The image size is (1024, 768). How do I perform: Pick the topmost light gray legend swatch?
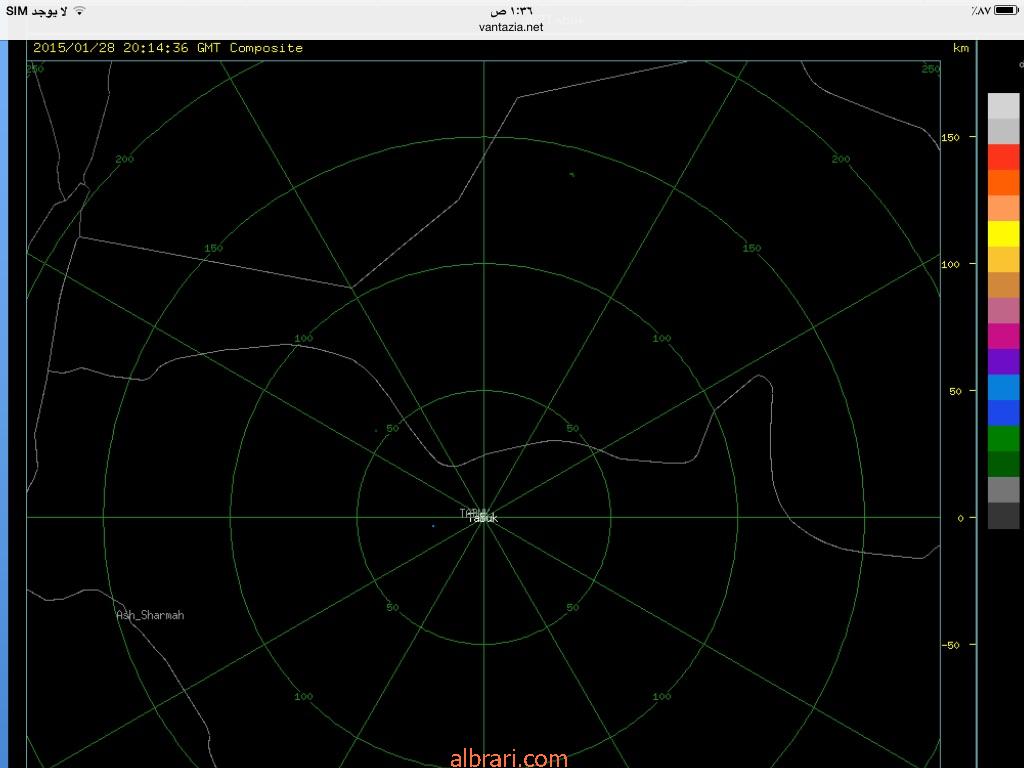click(x=1003, y=106)
